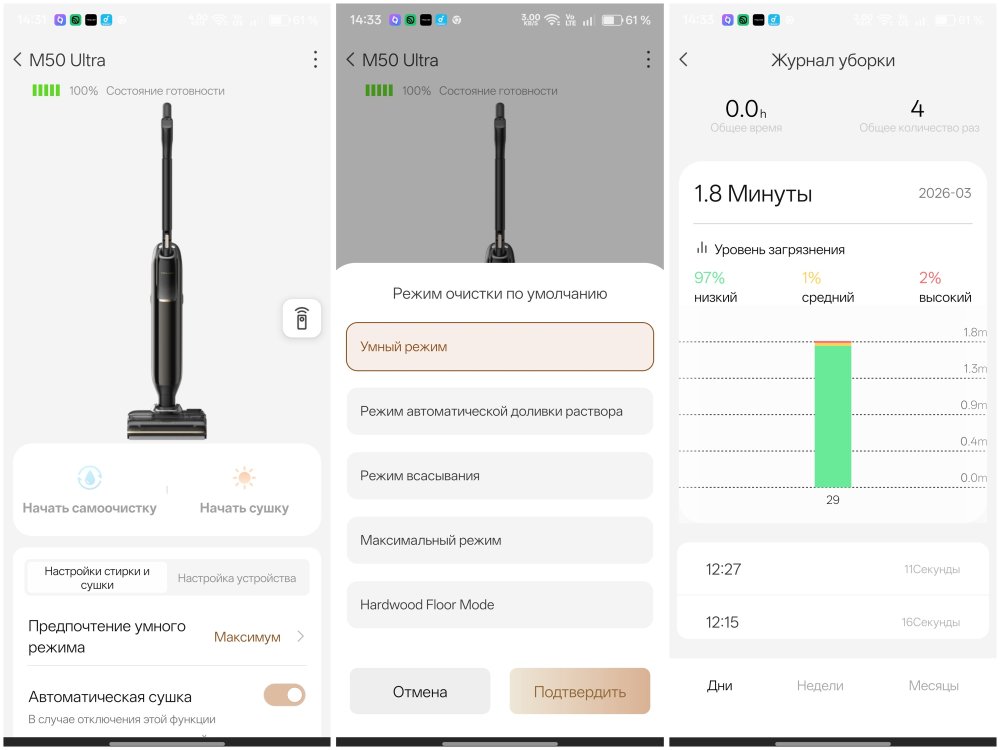Start drying with the sun icon
The height and width of the screenshot is (750, 1000).
click(244, 478)
